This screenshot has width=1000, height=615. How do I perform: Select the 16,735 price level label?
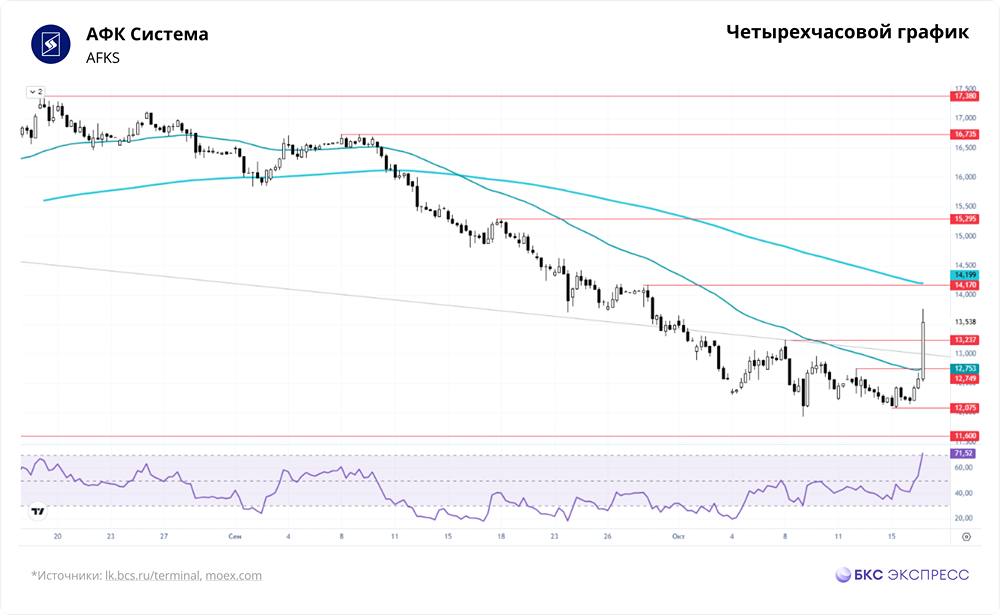click(x=965, y=134)
